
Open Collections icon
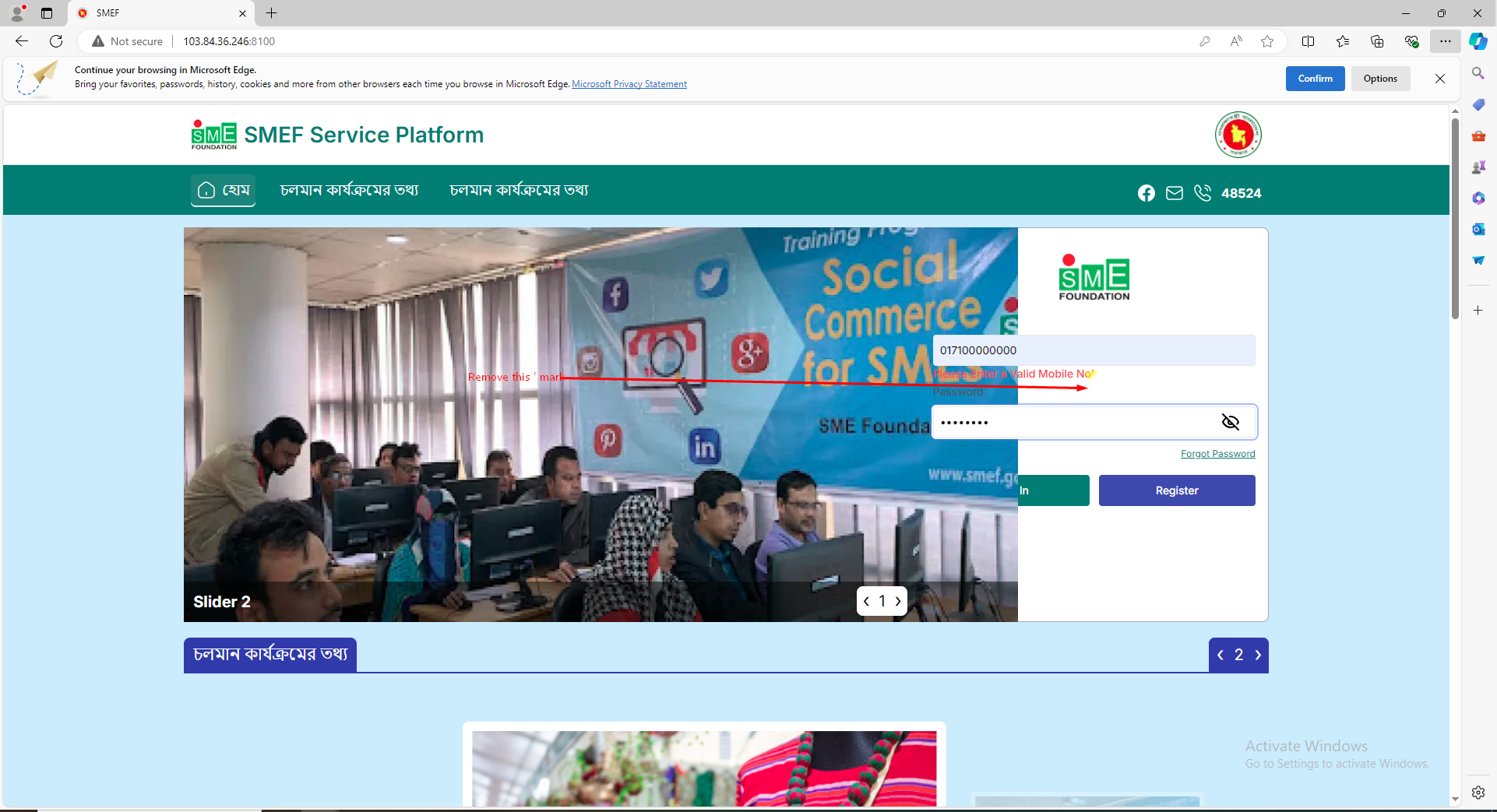pos(1377,41)
